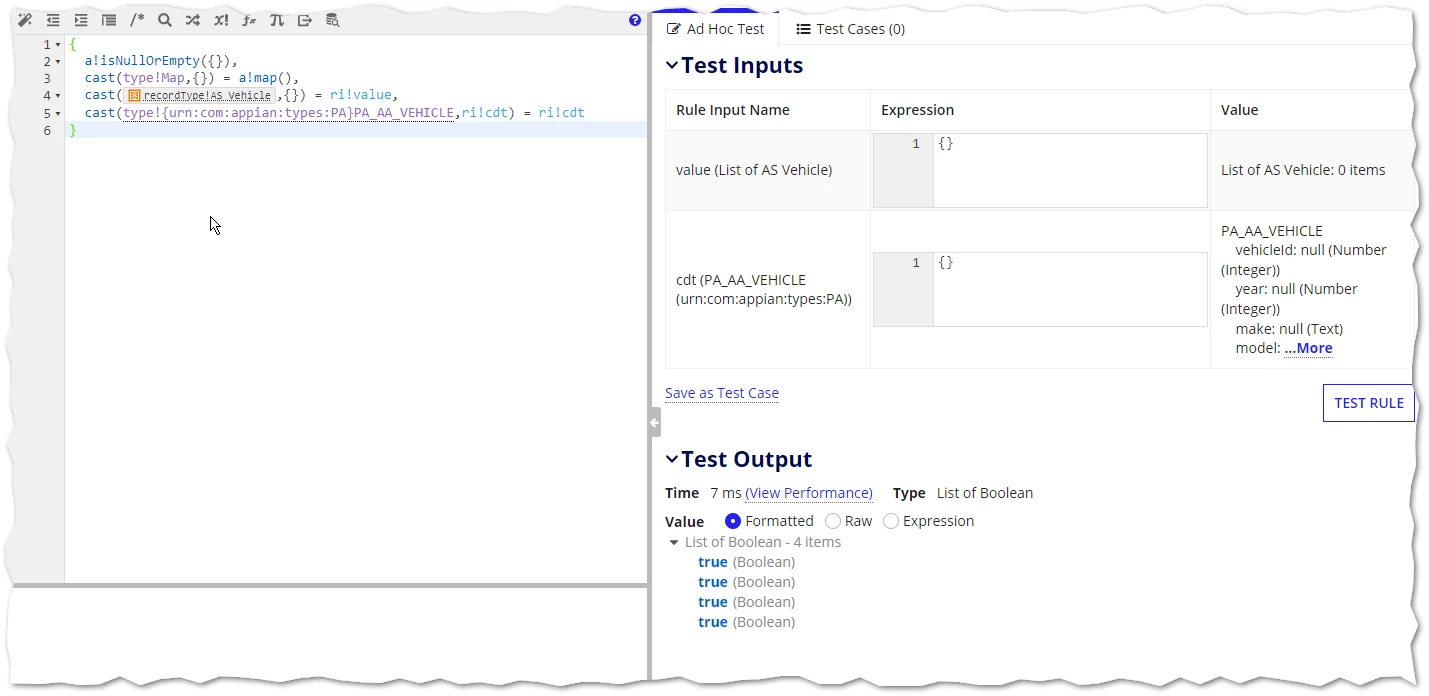1429x696 pixels.
Task: Click the outdent code toolbar icon
Action: coord(53,20)
